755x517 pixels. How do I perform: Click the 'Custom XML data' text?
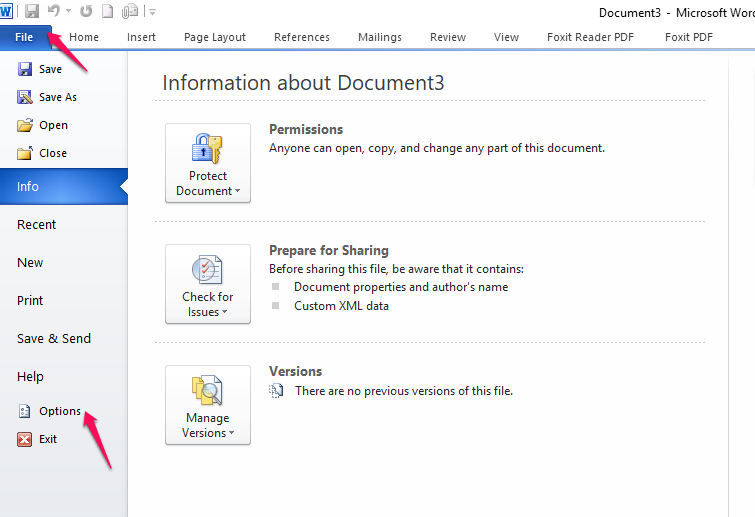(x=341, y=306)
